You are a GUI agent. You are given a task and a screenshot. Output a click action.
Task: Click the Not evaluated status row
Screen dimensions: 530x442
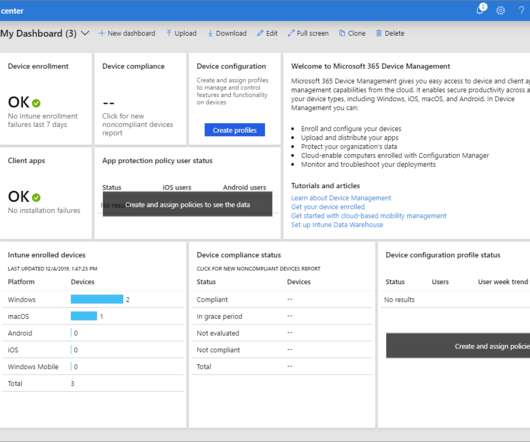pos(282,333)
